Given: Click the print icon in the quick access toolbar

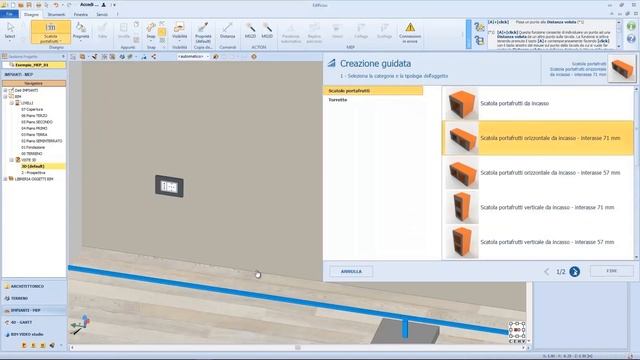Looking at the screenshot, I should click(38, 5).
